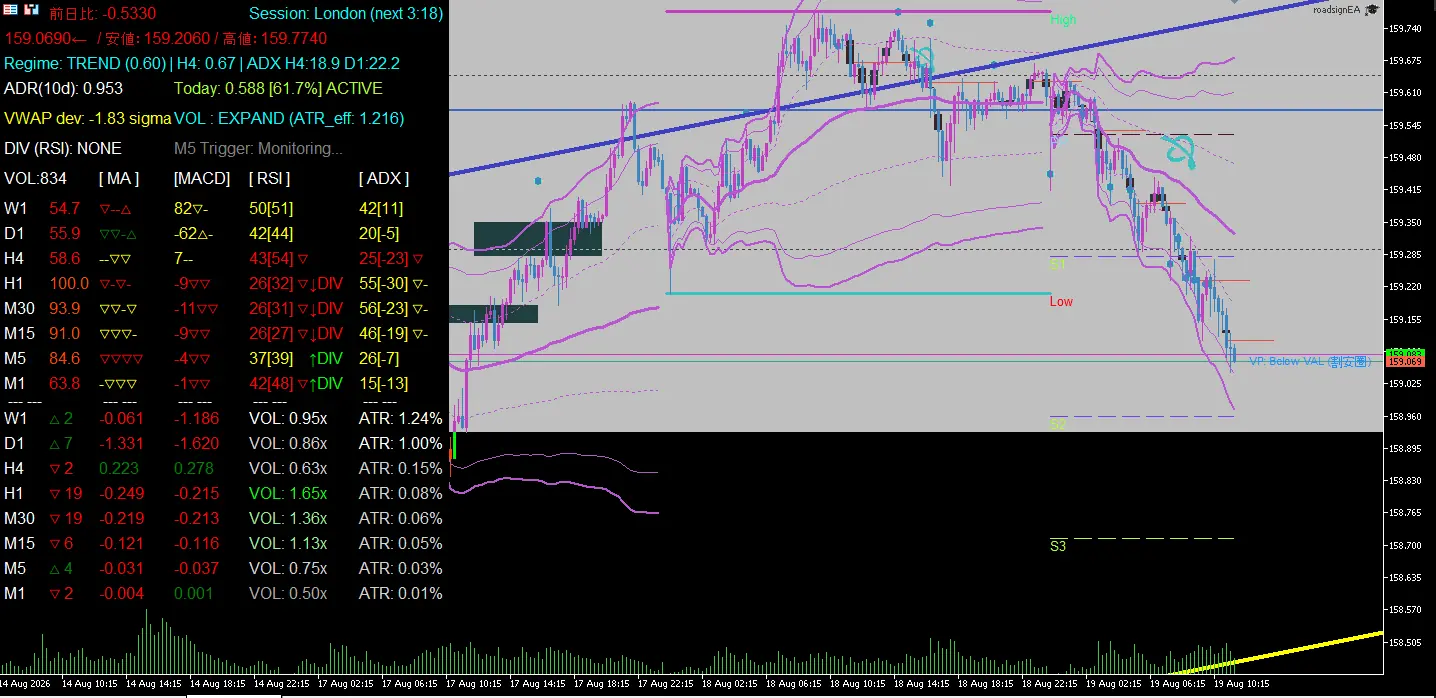
Task: Click the [ RSI ] column header
Action: pos(270,178)
